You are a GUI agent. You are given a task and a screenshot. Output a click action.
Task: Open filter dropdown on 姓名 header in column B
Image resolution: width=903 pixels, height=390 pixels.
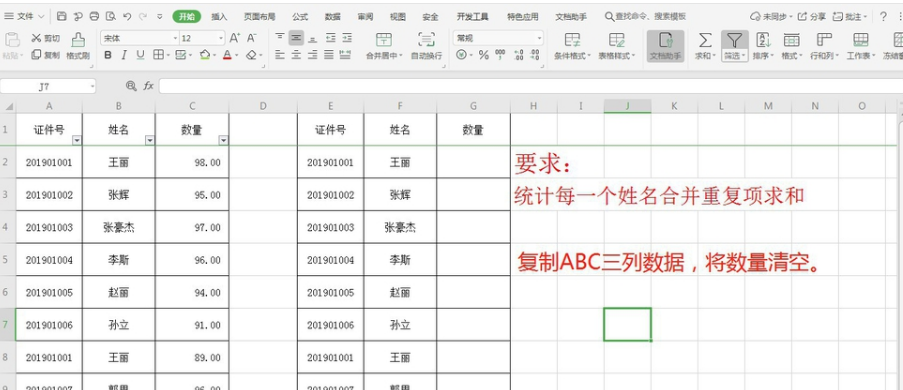[150, 140]
